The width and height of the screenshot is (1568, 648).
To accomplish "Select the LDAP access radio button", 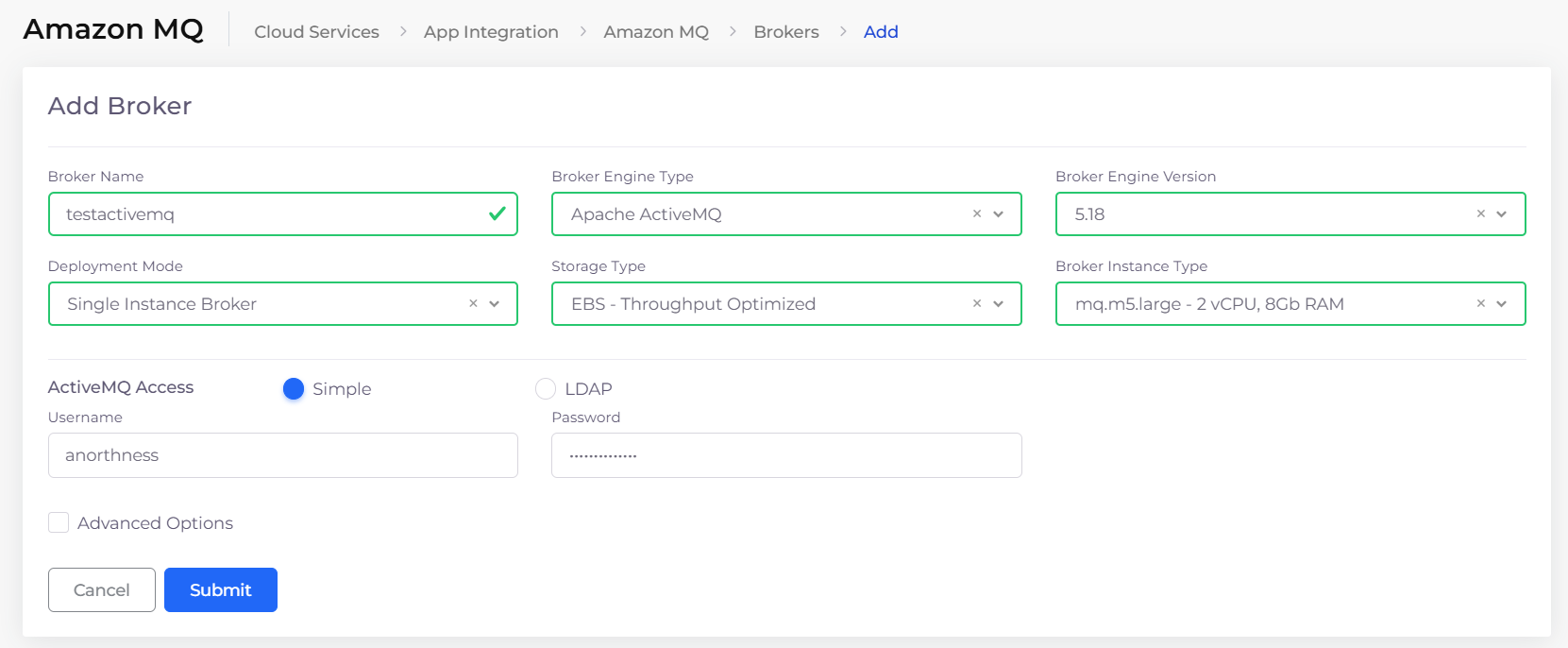I will (546, 389).
